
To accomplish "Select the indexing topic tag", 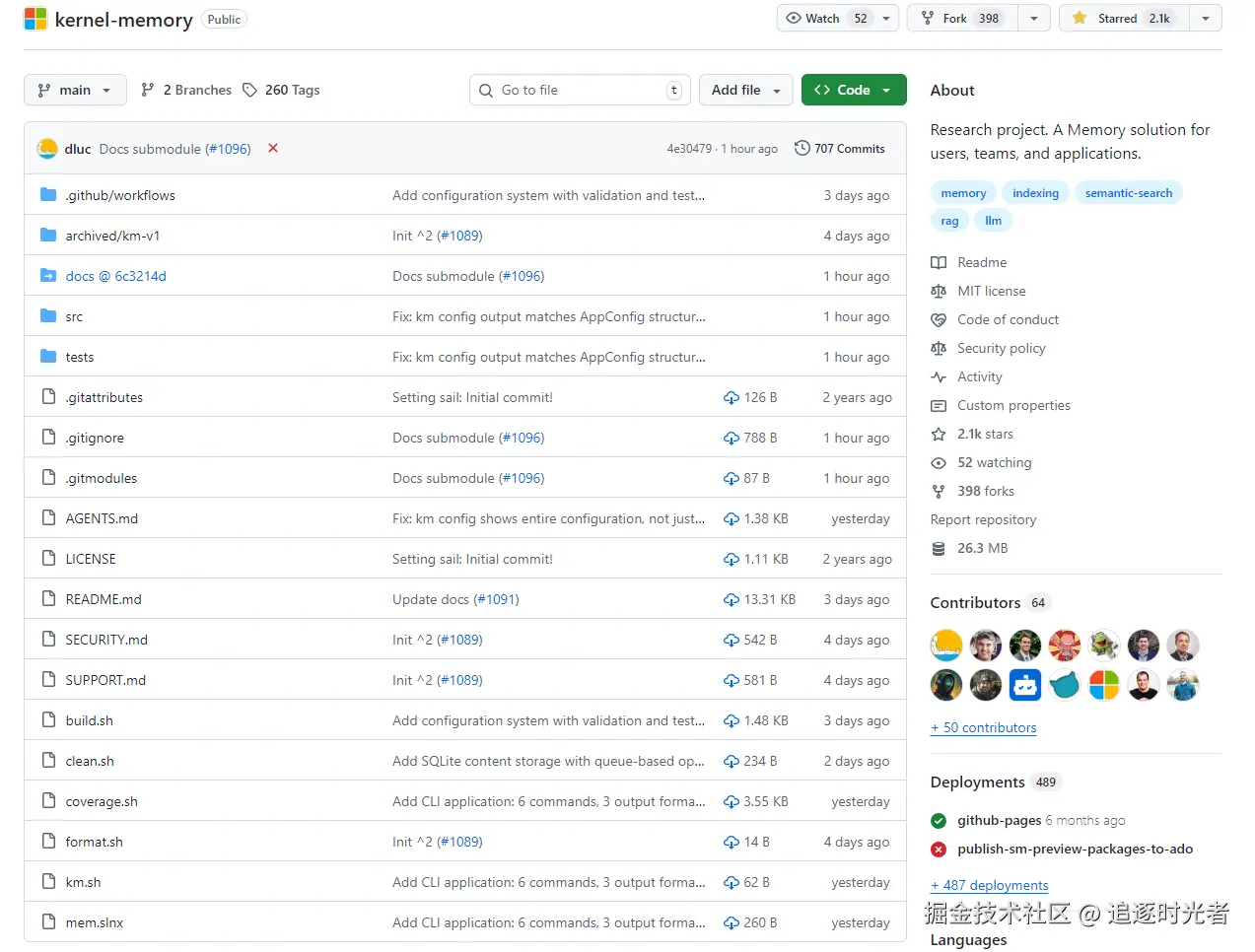I will coord(1035,193).
